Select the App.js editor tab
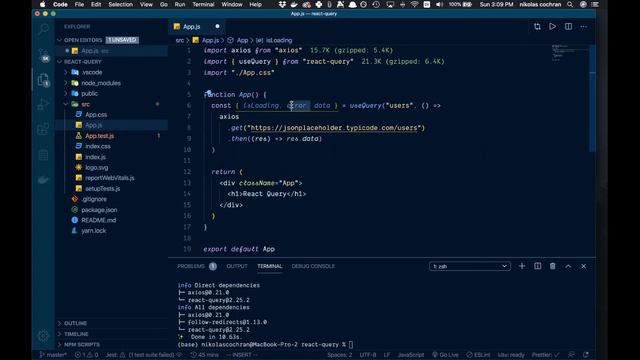Screen dimensions: 640x360 [x=197, y=27]
